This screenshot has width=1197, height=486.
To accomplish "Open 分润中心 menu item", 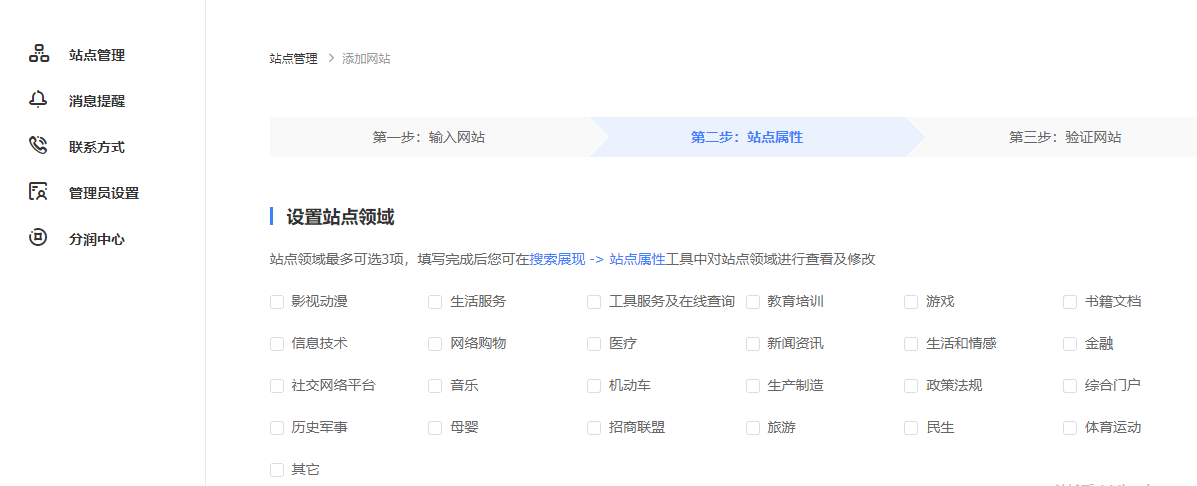I will coord(96,239).
